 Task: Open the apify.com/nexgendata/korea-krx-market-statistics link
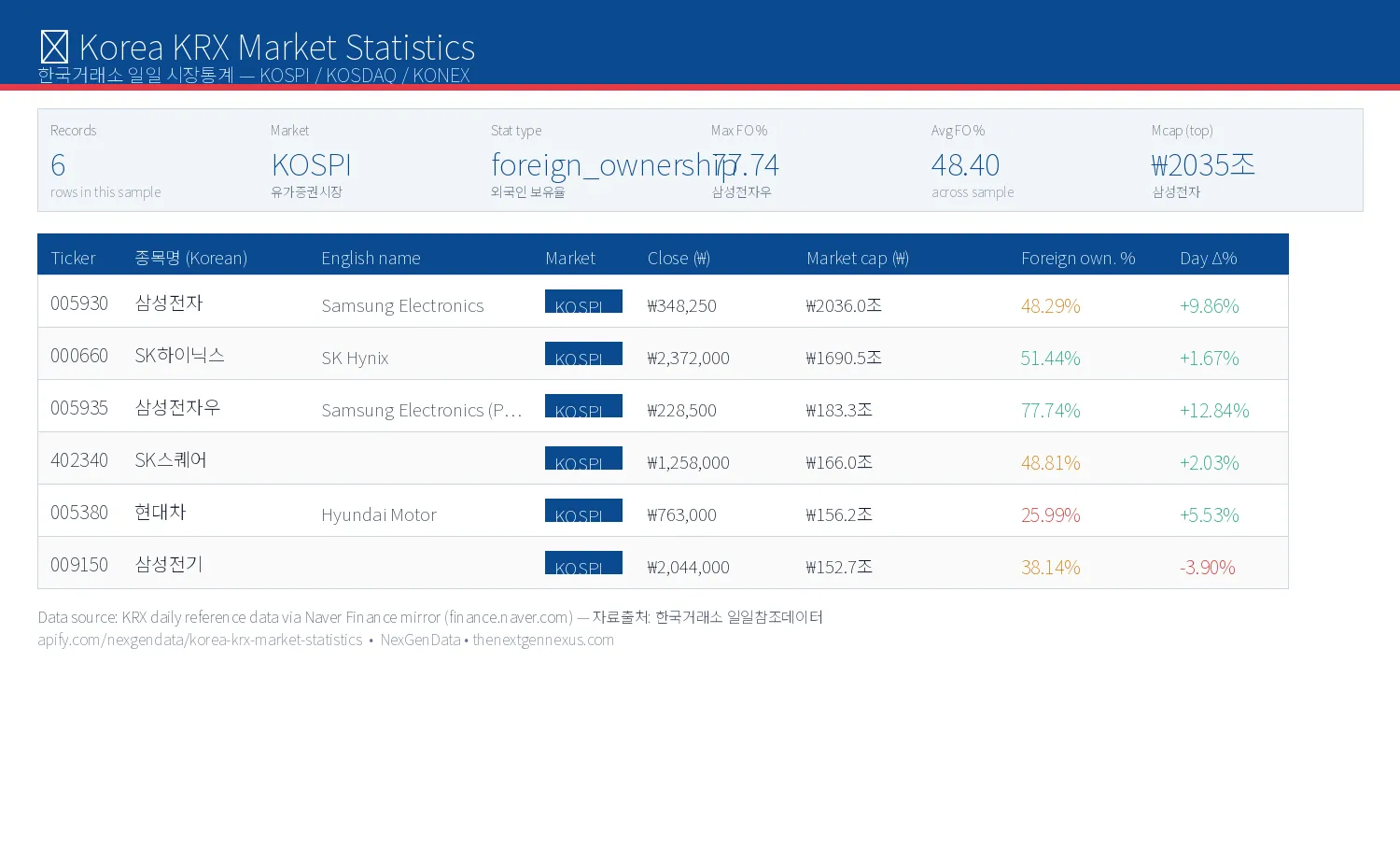200,640
